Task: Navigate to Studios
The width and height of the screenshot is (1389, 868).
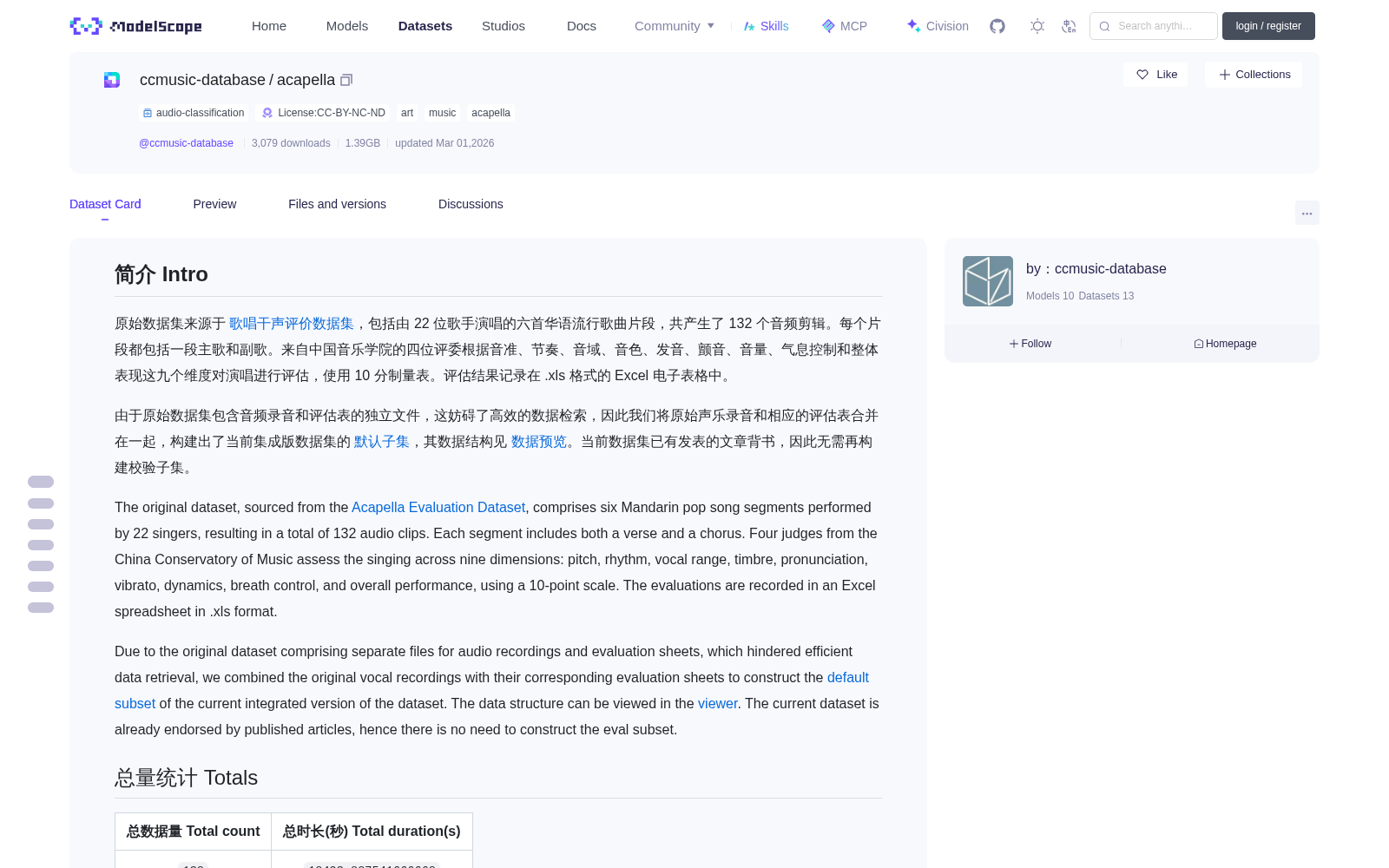Action: (x=504, y=26)
